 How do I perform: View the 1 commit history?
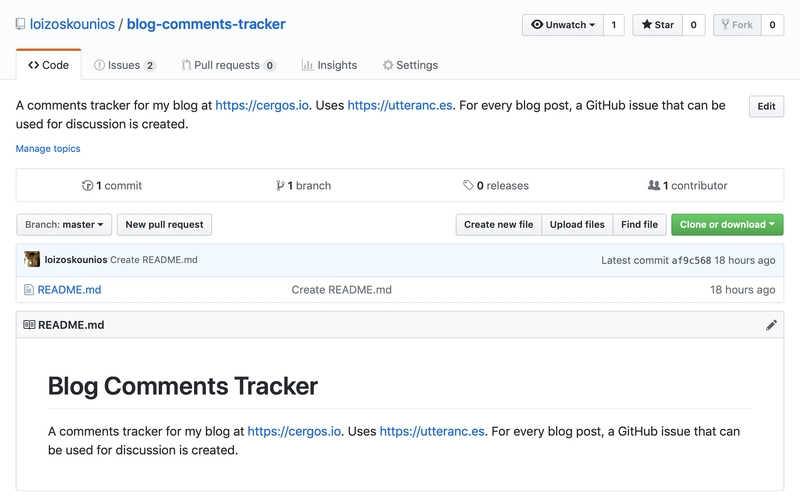(x=112, y=186)
